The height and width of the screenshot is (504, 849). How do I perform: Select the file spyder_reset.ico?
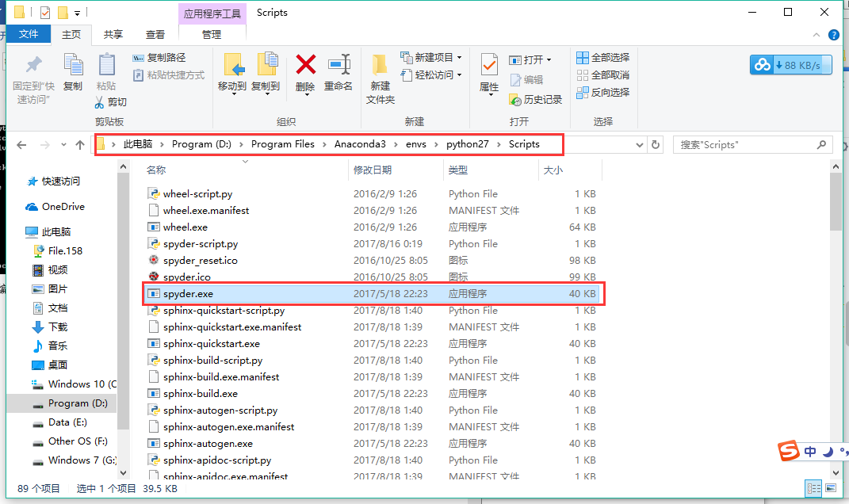click(200, 260)
